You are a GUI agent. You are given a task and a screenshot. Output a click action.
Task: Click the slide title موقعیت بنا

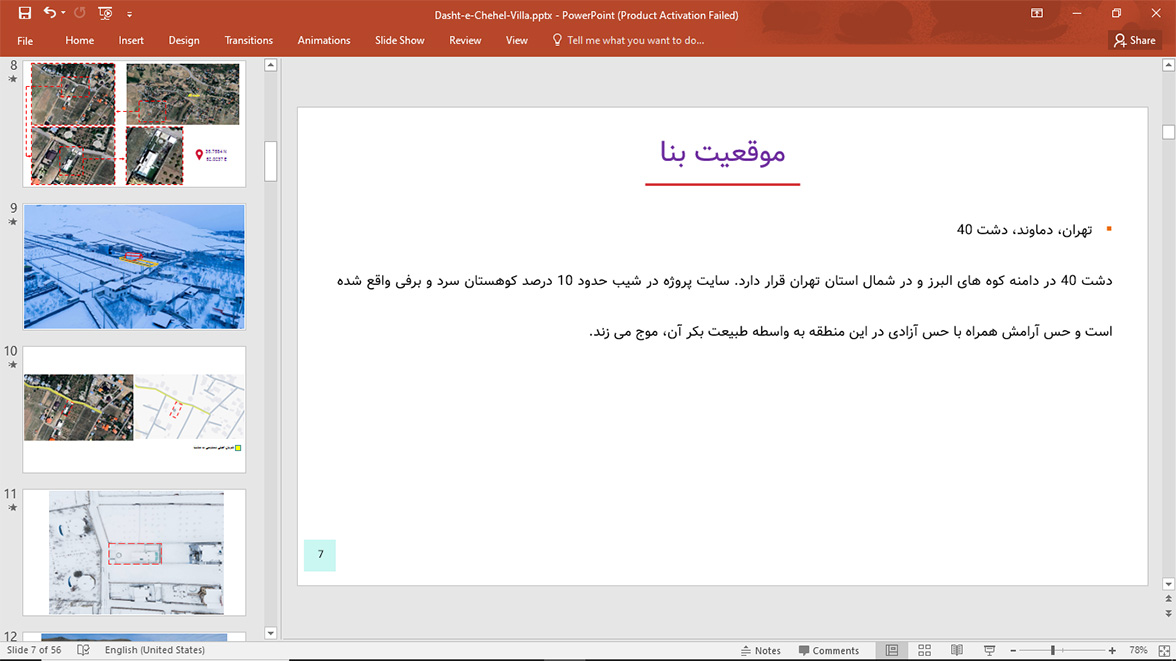[x=722, y=152]
